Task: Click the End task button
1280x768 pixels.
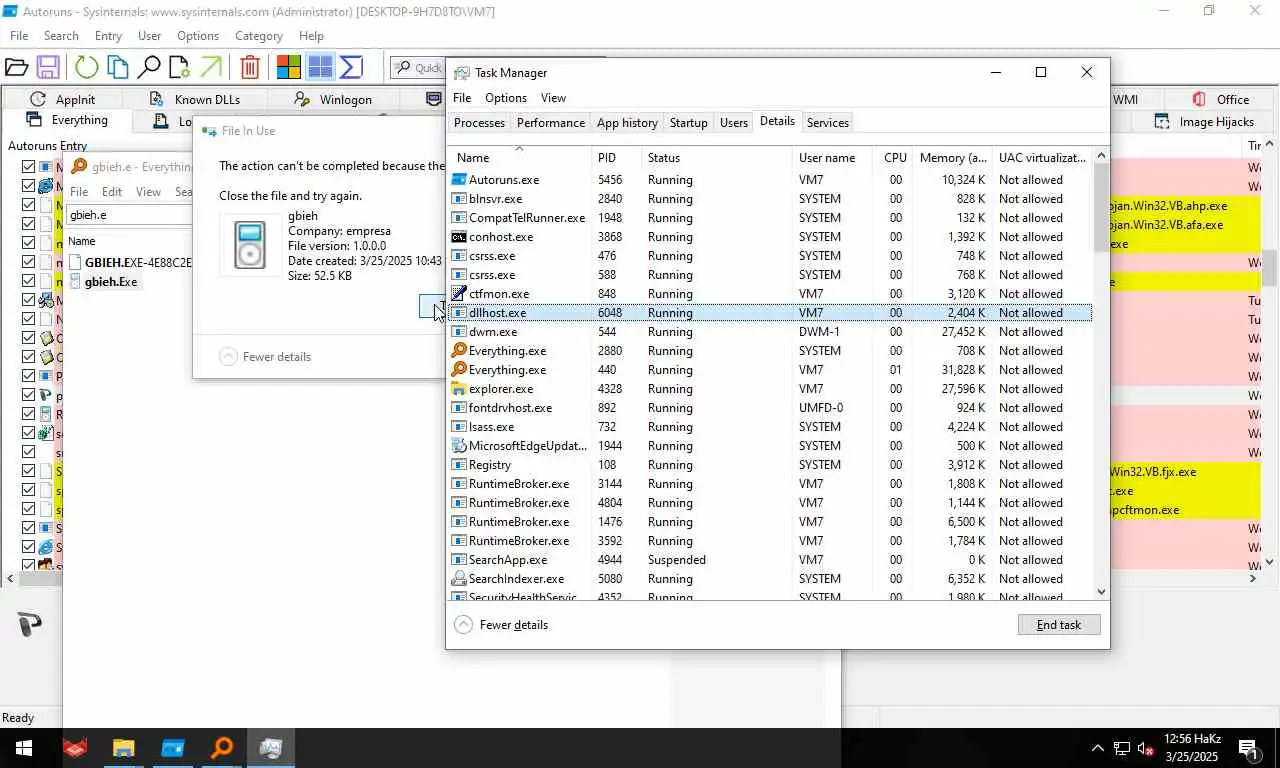Action: point(1059,625)
